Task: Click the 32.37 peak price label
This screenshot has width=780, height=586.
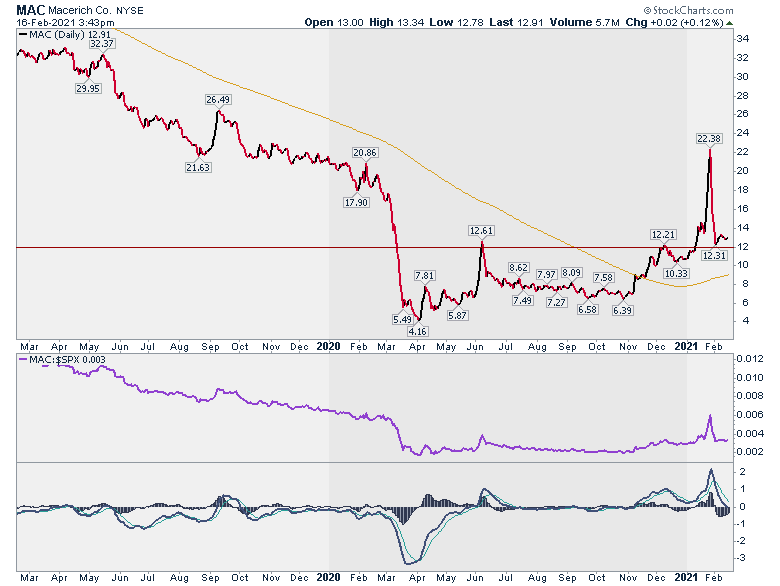Action: pos(102,44)
